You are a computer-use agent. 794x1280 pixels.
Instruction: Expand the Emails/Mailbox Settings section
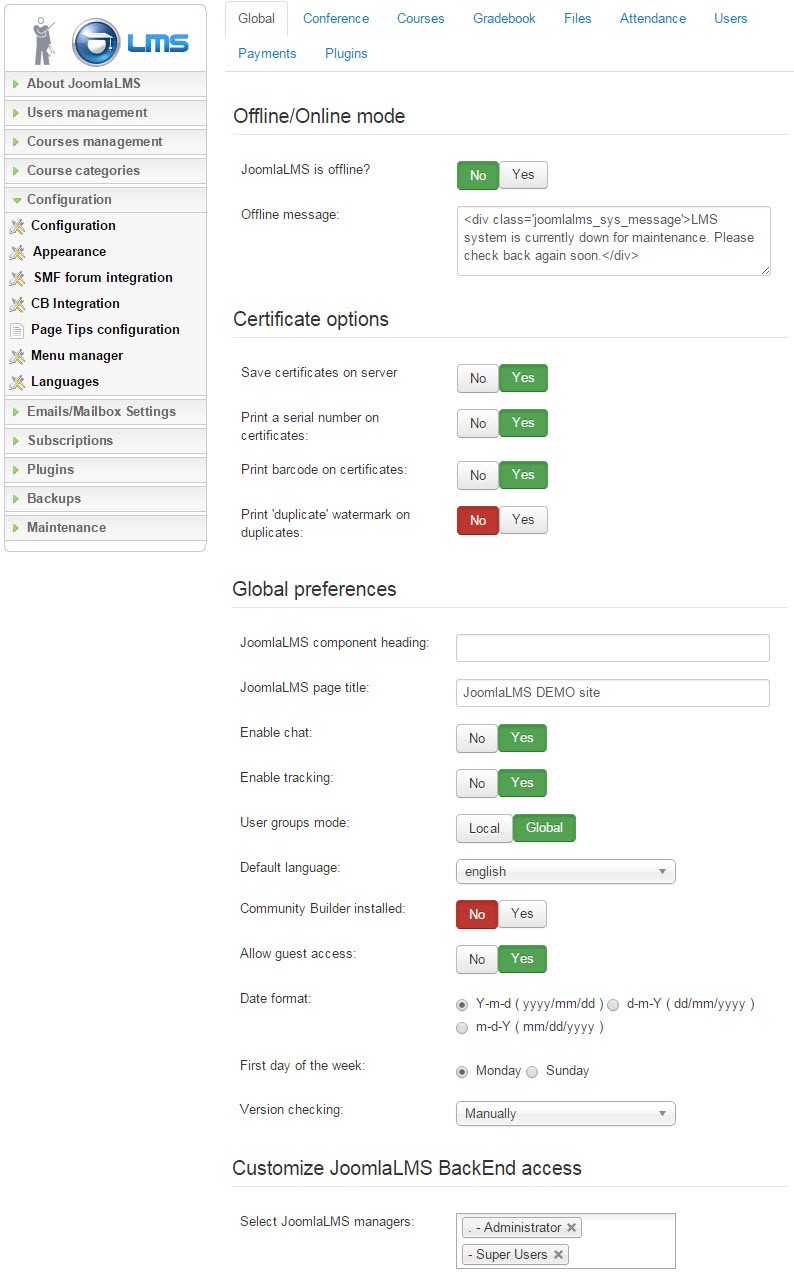click(x=105, y=412)
